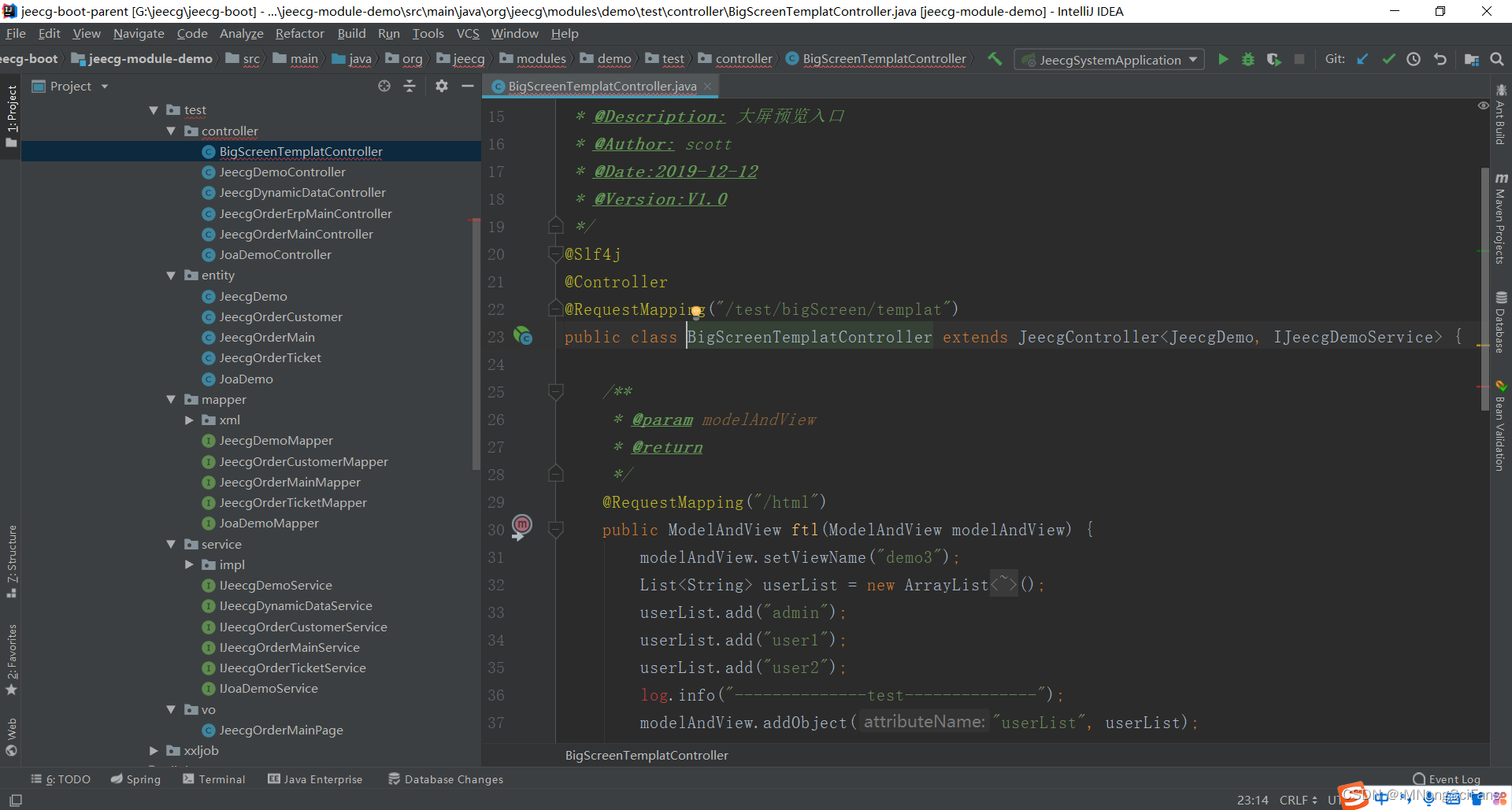The height and width of the screenshot is (810, 1512).
Task: Open the Database Changes tool window
Action: click(x=446, y=779)
